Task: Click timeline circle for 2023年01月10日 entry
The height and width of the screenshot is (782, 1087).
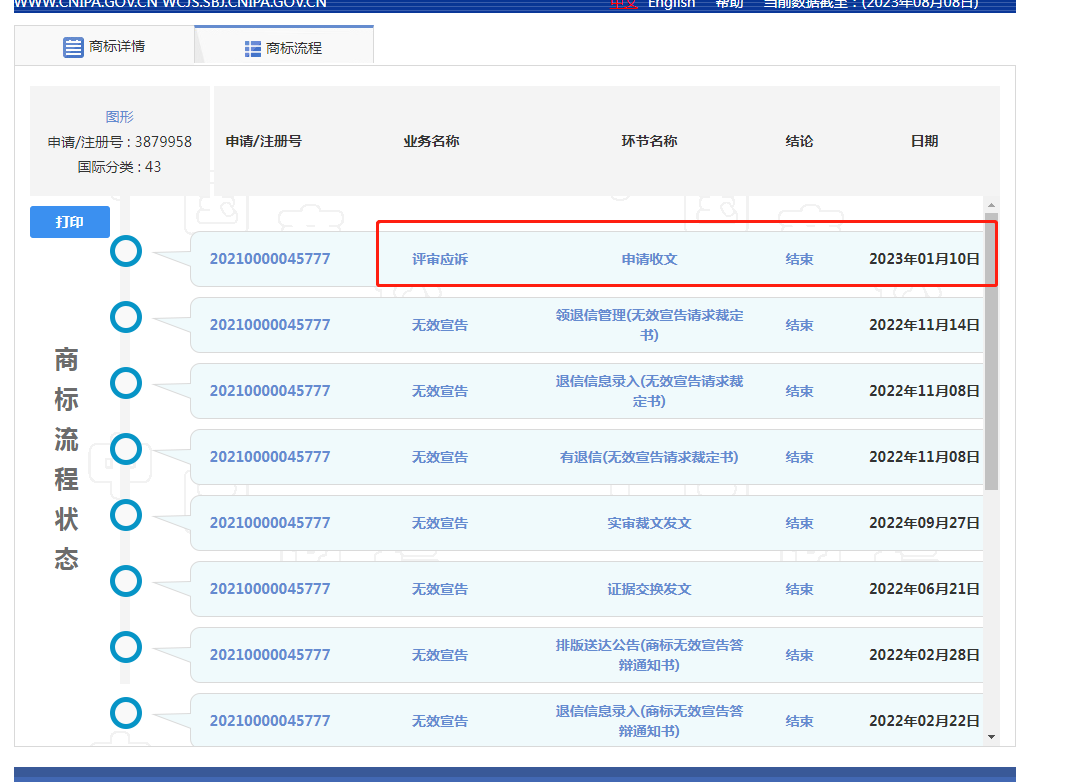Action: point(125,251)
